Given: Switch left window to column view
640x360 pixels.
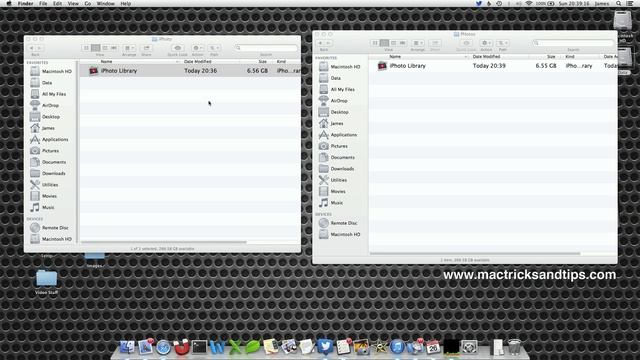Looking at the screenshot, I should (x=105, y=48).
